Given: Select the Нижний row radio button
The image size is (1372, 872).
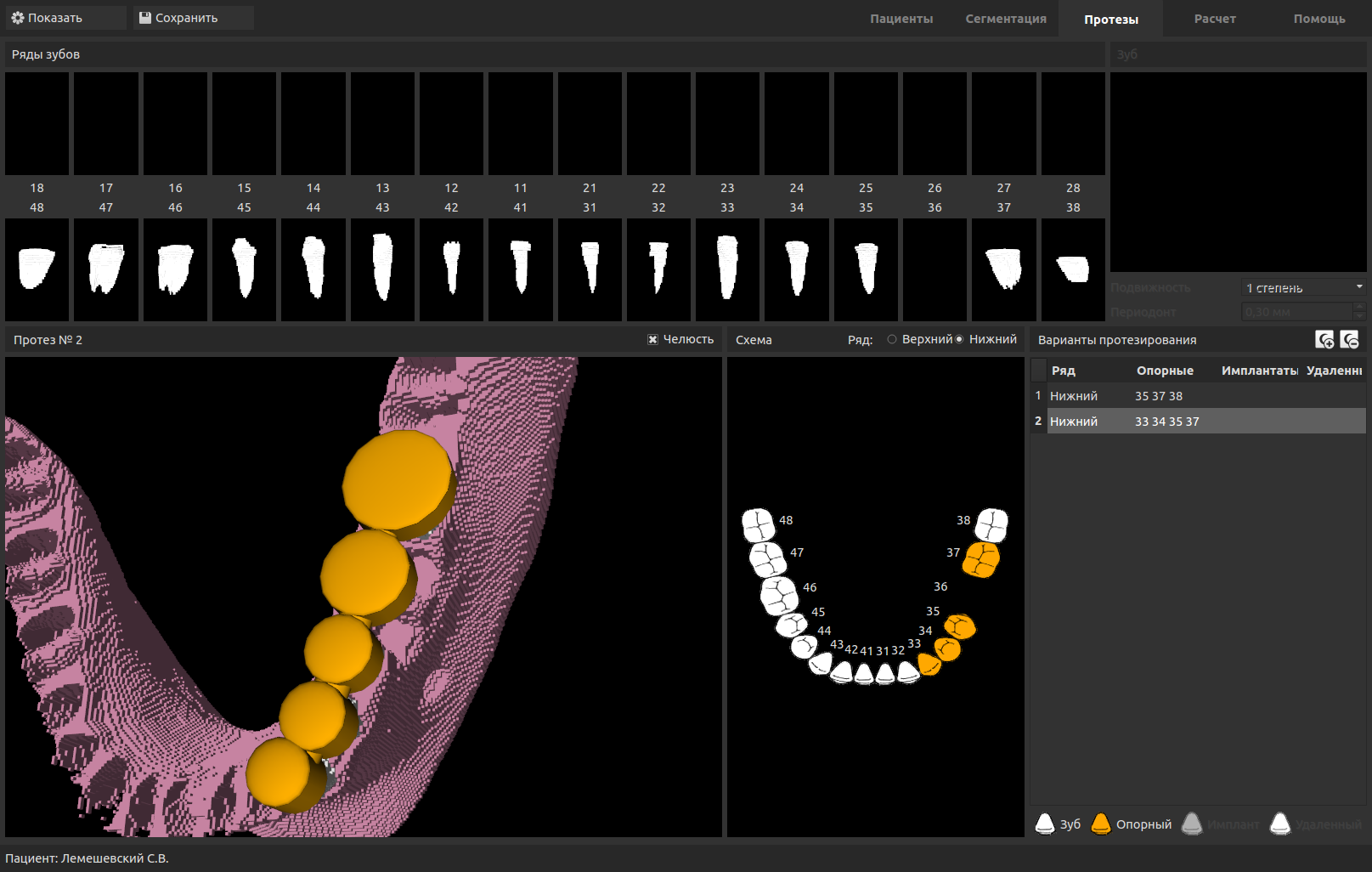Looking at the screenshot, I should click(x=959, y=339).
